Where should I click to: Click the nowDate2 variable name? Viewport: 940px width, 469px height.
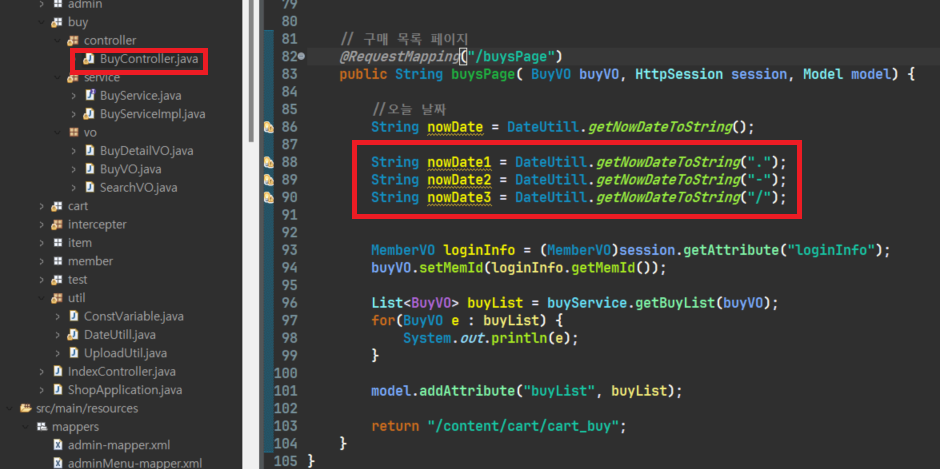click(x=459, y=180)
